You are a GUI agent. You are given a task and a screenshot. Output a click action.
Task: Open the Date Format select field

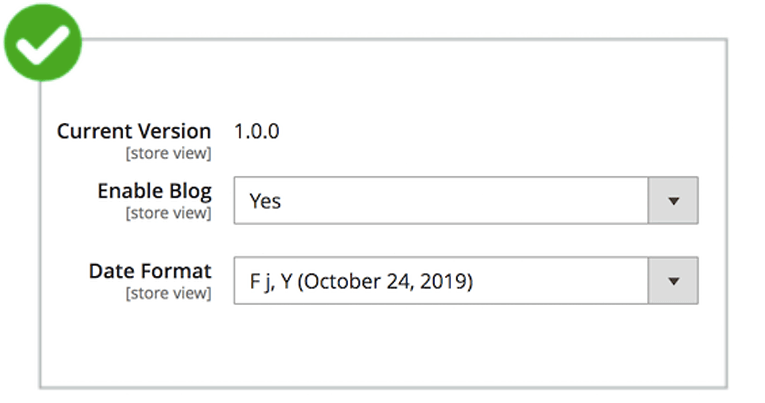pyautogui.click(x=441, y=281)
